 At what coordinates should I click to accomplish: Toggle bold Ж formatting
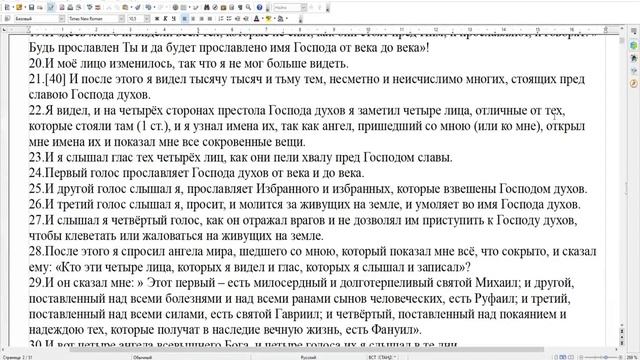click(157, 18)
